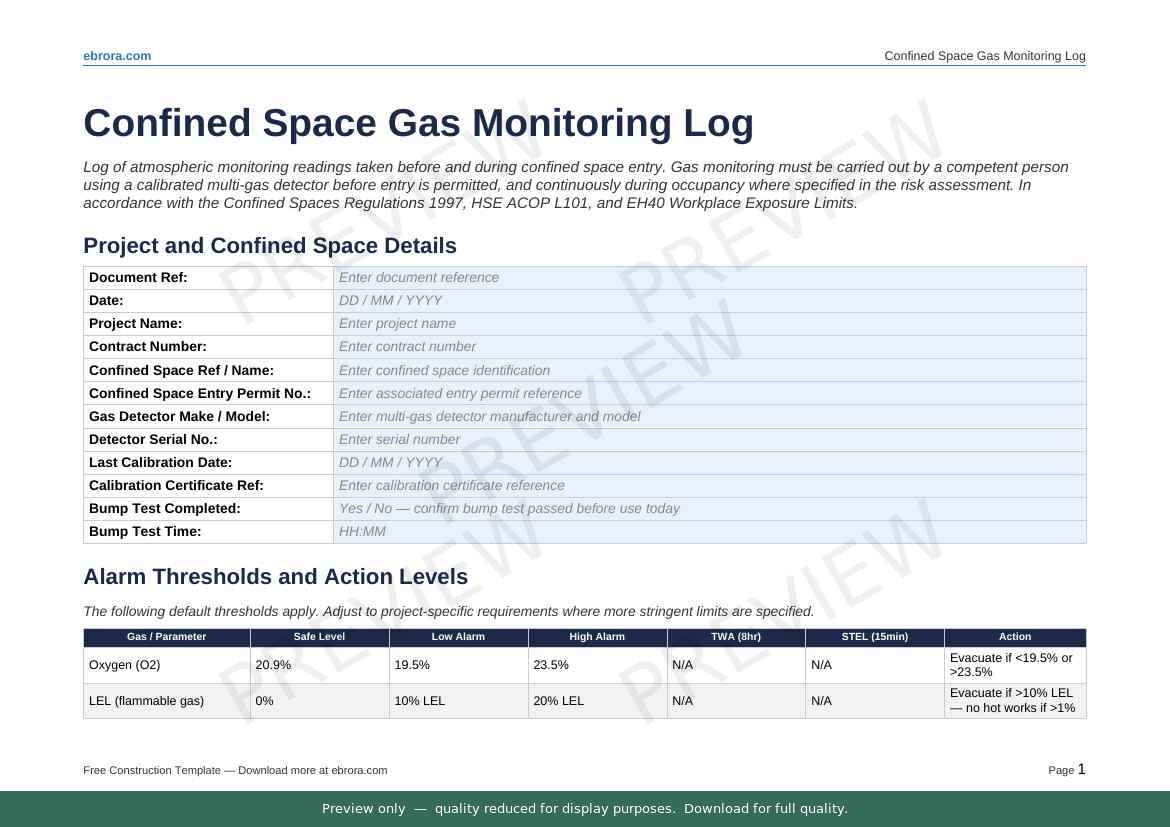Click the Confined Space Gas Monitoring Log title

[418, 122]
